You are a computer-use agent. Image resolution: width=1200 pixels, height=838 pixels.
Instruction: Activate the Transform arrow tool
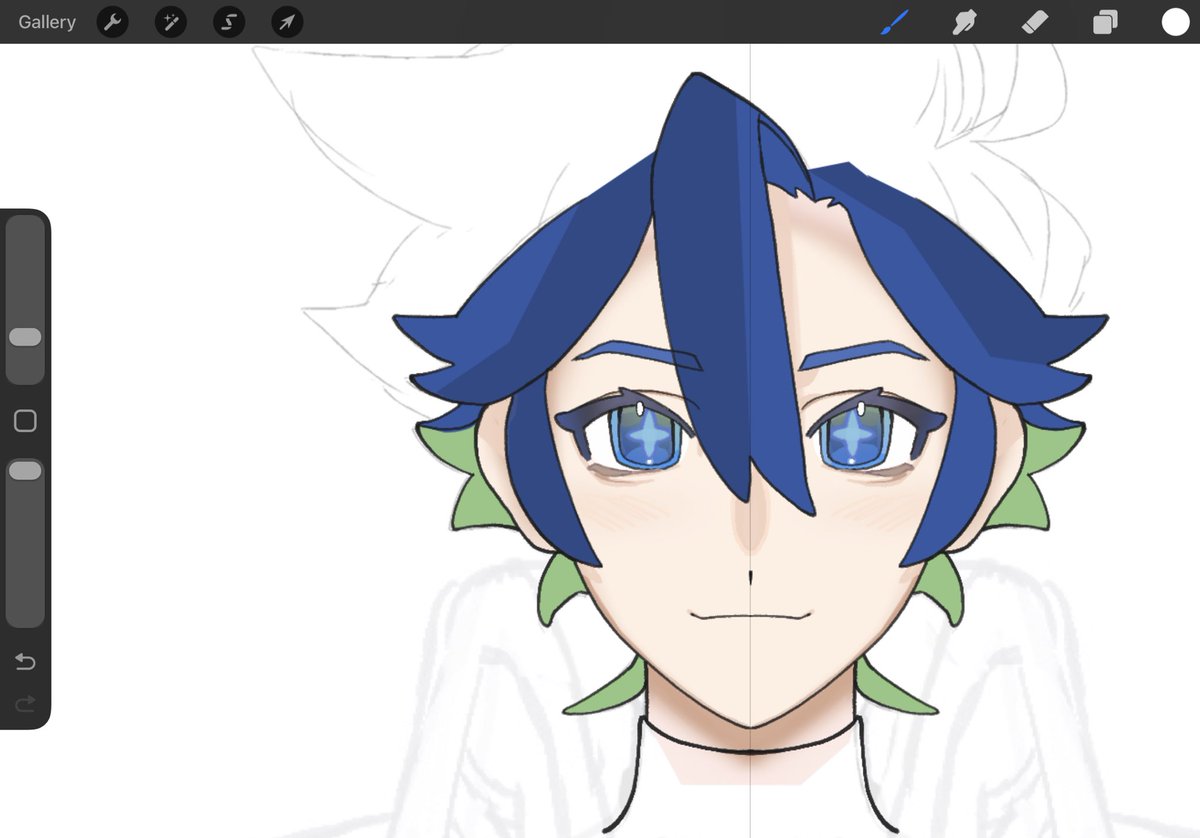pos(287,22)
